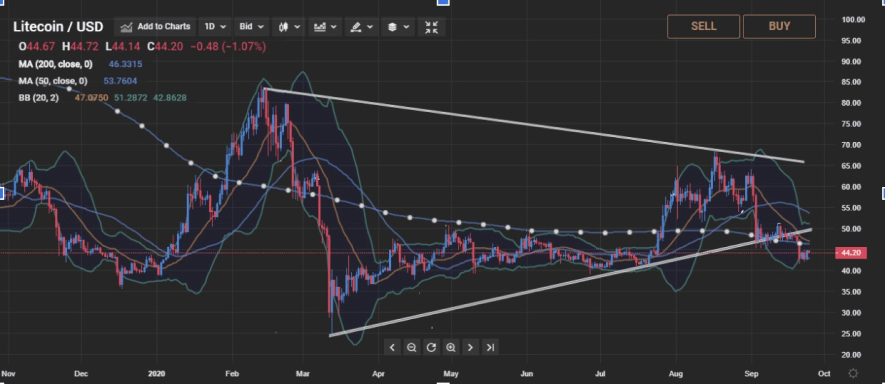The height and width of the screenshot is (384, 885).
Task: Click the 47.0750 Bollinger basis value
Action: (x=91, y=98)
